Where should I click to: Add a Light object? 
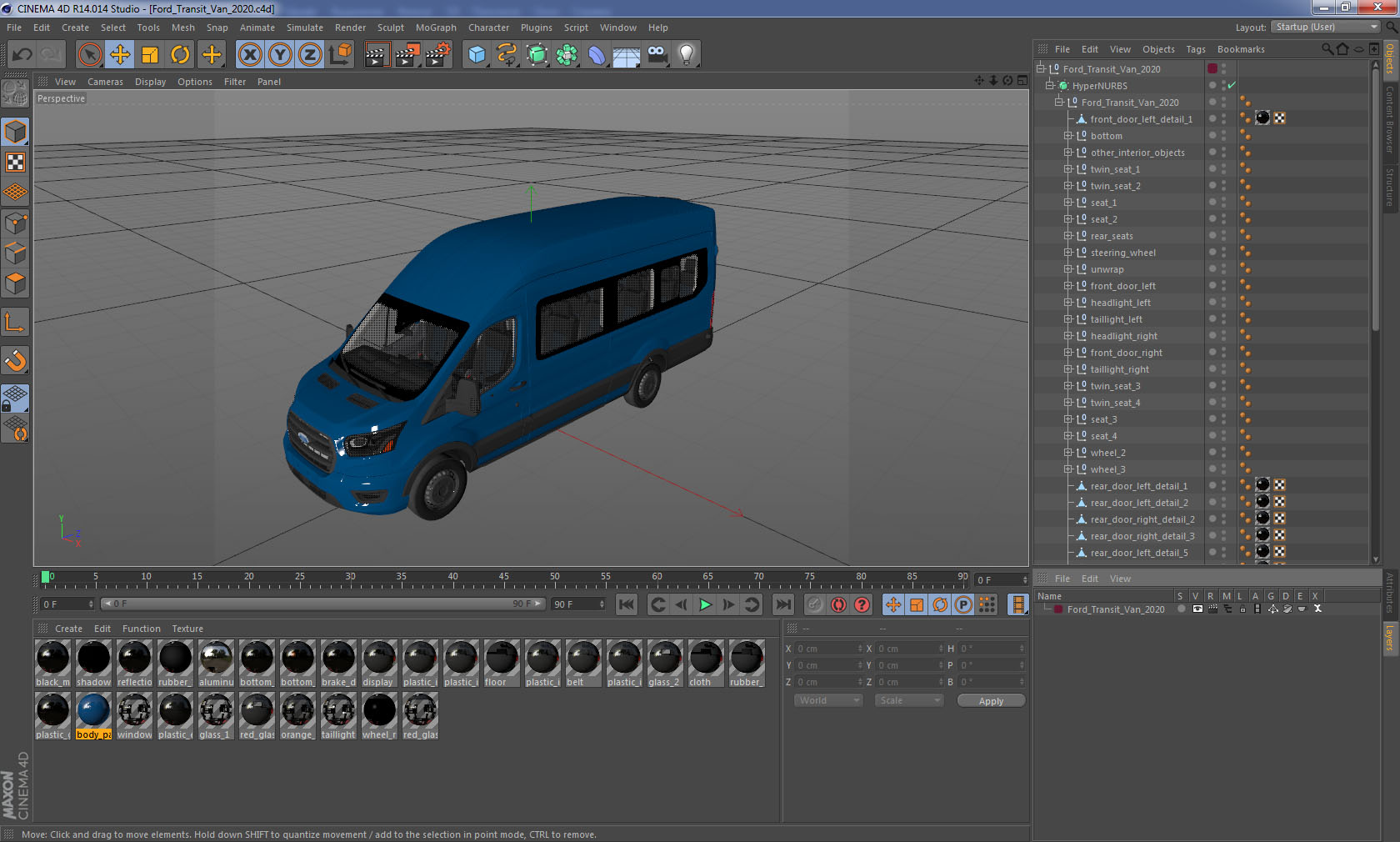pyautogui.click(x=687, y=55)
